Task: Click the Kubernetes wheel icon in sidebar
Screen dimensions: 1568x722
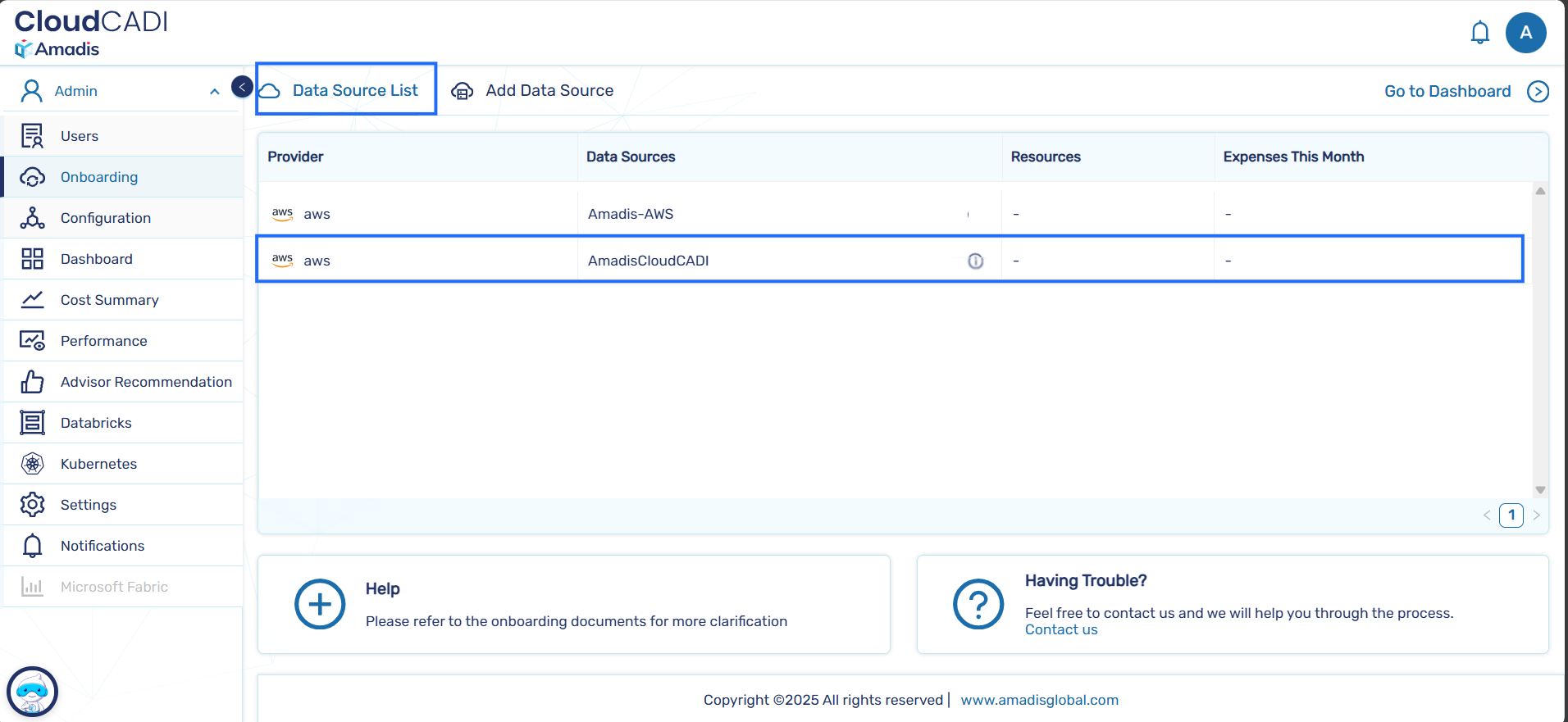Action: (x=32, y=464)
